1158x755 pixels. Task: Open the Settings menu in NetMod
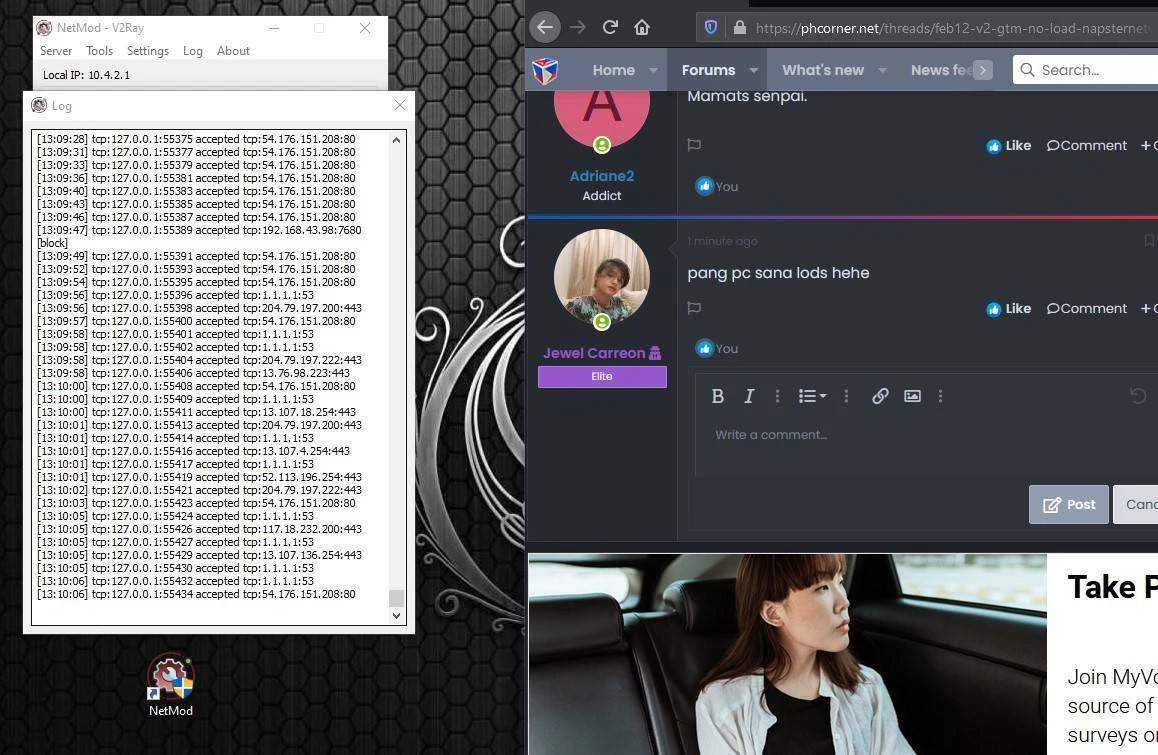[148, 51]
